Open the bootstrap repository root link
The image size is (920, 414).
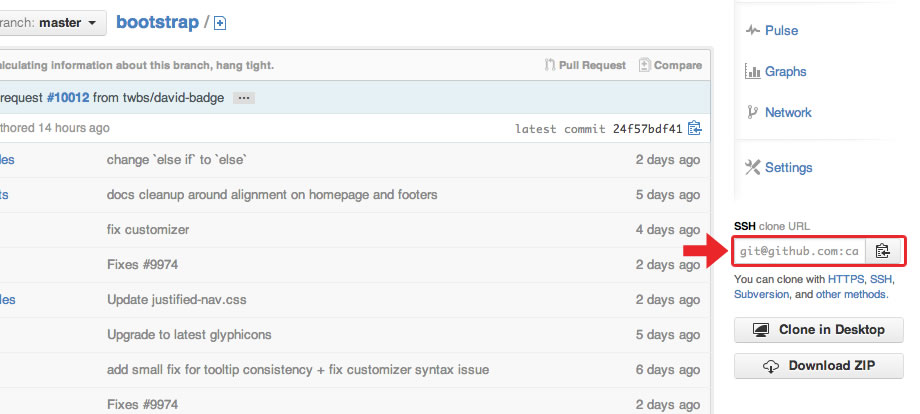157,22
